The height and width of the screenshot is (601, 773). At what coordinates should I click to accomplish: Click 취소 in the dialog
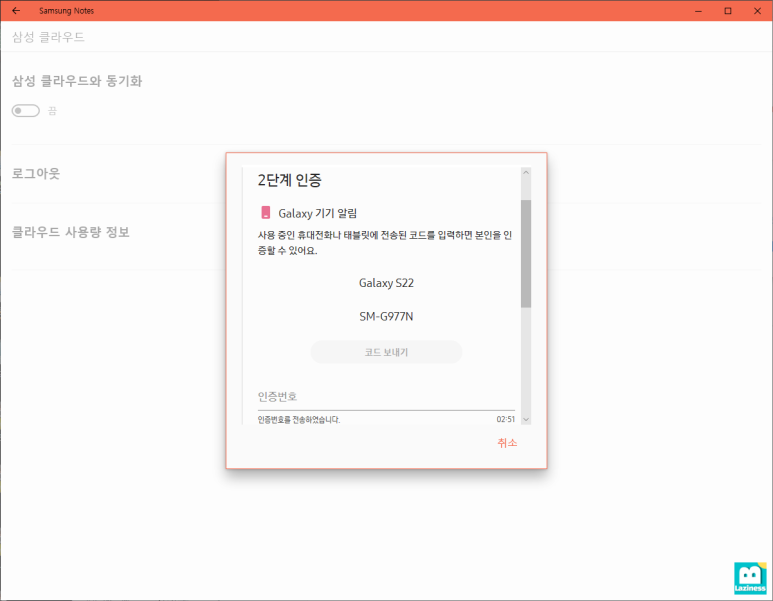[x=507, y=443]
